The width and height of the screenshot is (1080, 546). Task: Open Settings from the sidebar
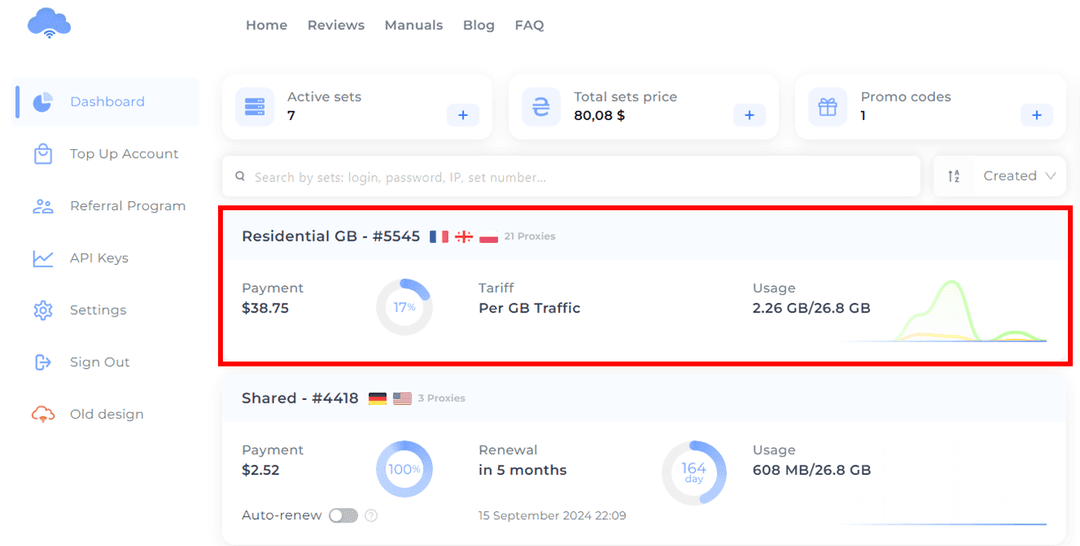98,310
